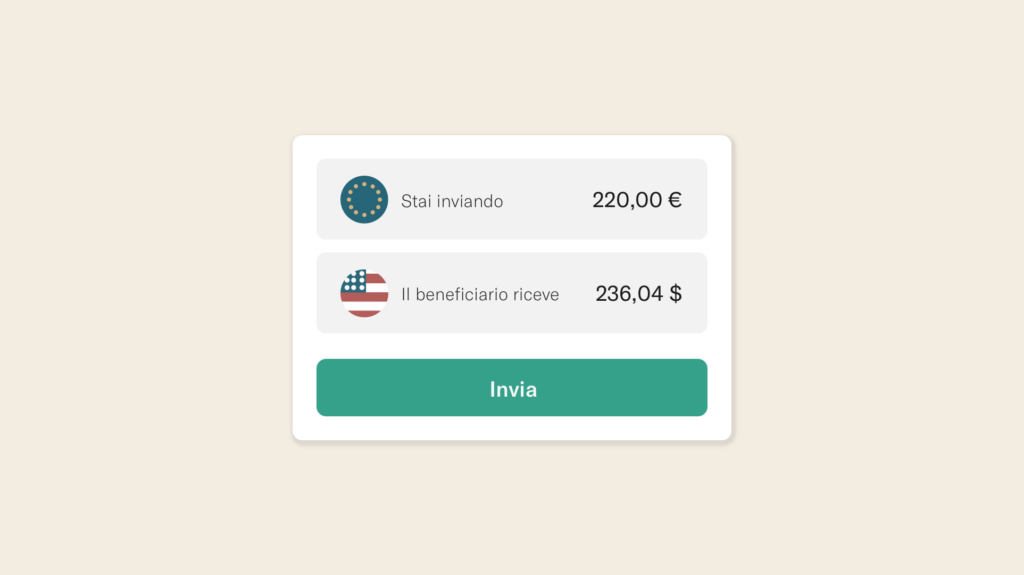This screenshot has height=575, width=1024.
Task: Click the United States flag icon
Action: [364, 293]
